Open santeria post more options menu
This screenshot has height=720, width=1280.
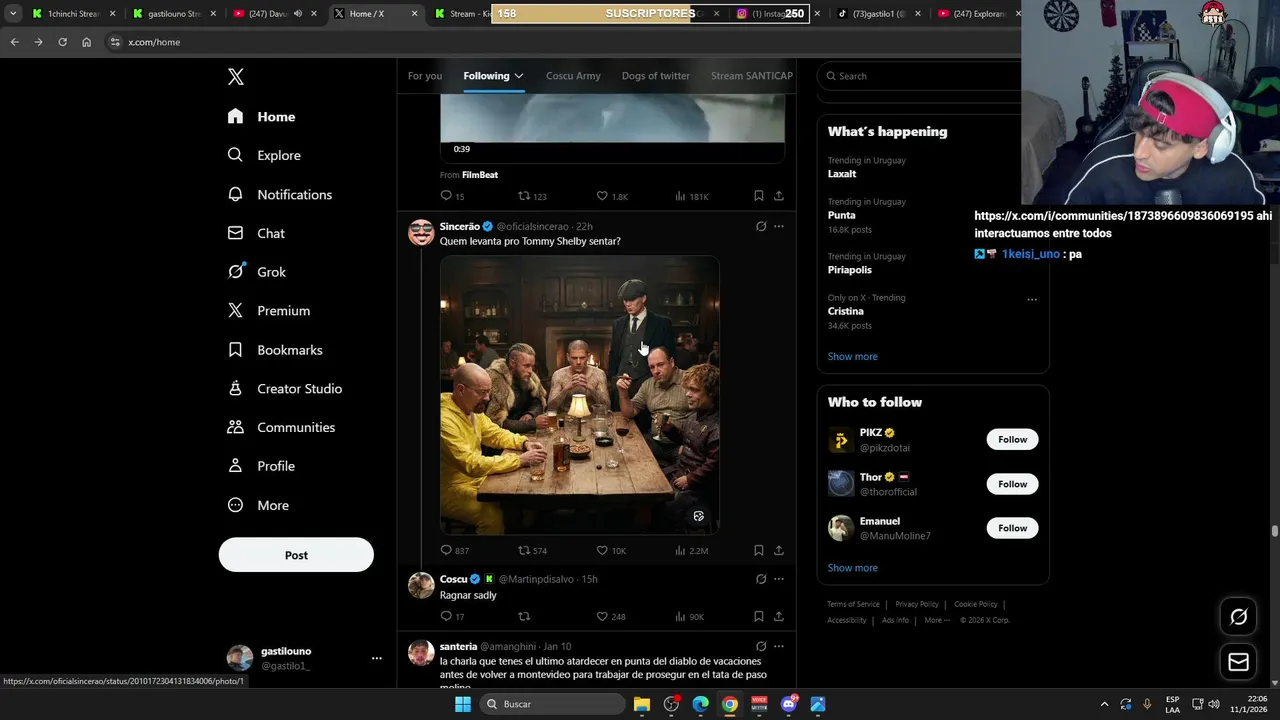[779, 646]
